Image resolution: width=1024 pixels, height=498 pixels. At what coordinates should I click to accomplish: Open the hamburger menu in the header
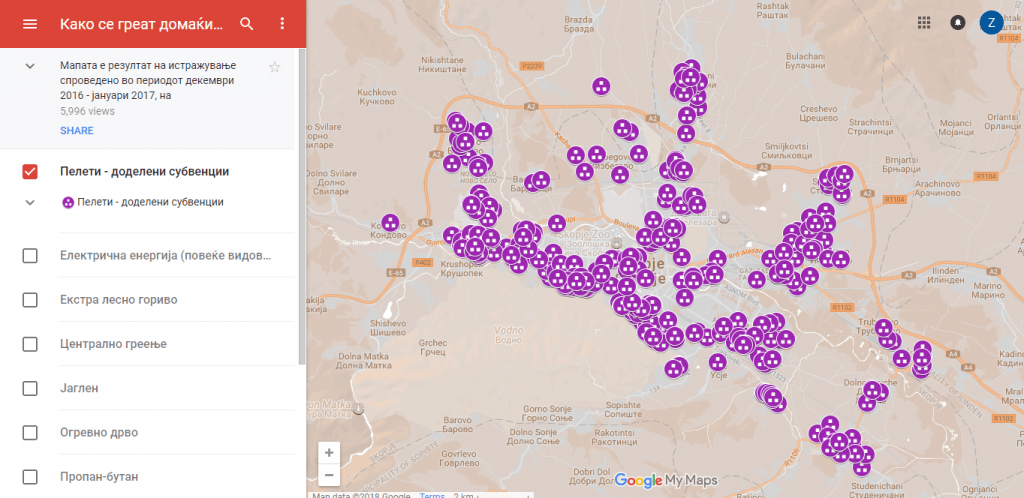(29, 24)
